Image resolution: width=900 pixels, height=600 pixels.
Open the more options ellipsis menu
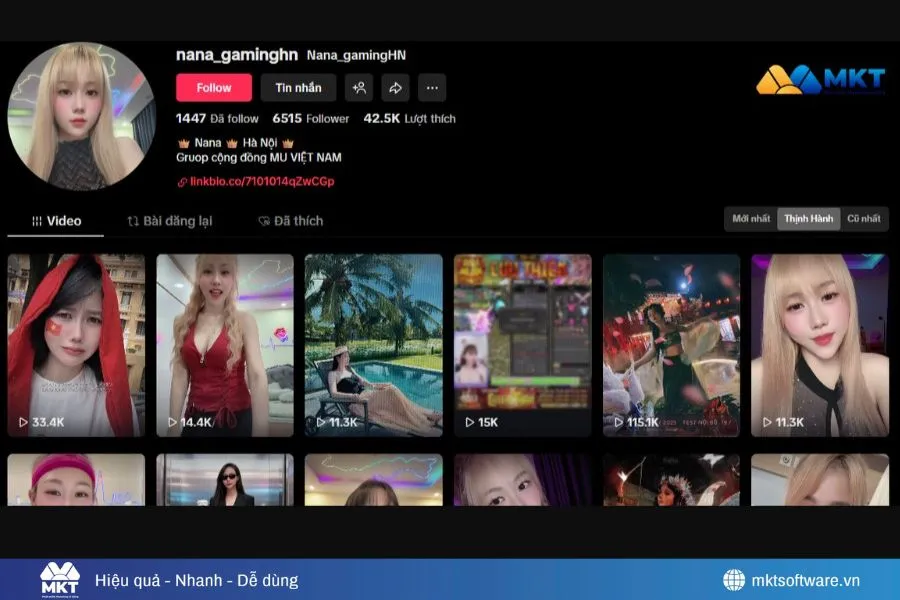point(431,88)
